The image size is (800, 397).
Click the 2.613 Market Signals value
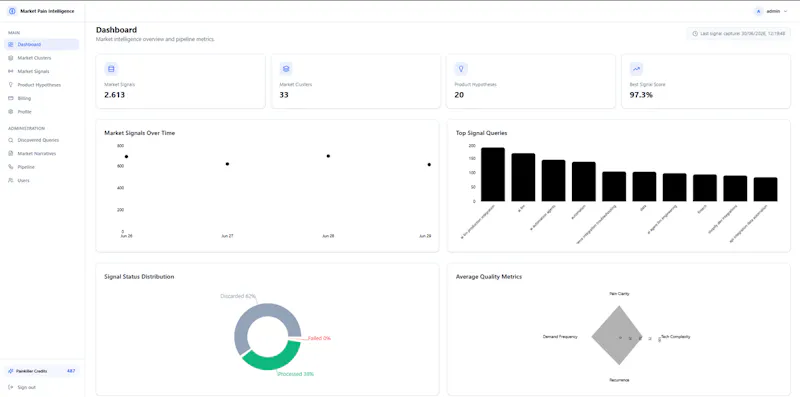tap(114, 95)
